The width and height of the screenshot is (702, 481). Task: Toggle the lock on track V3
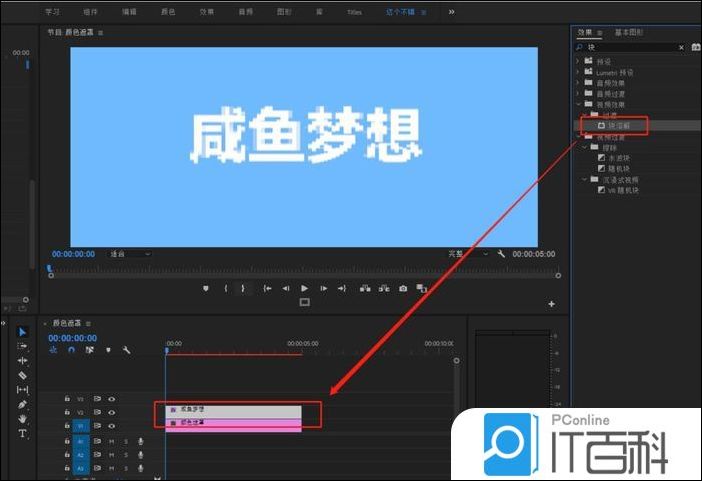point(67,398)
